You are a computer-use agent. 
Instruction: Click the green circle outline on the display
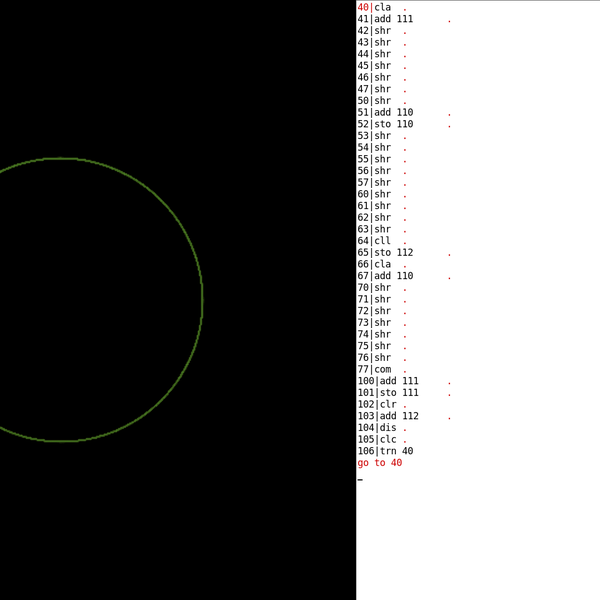202,300
